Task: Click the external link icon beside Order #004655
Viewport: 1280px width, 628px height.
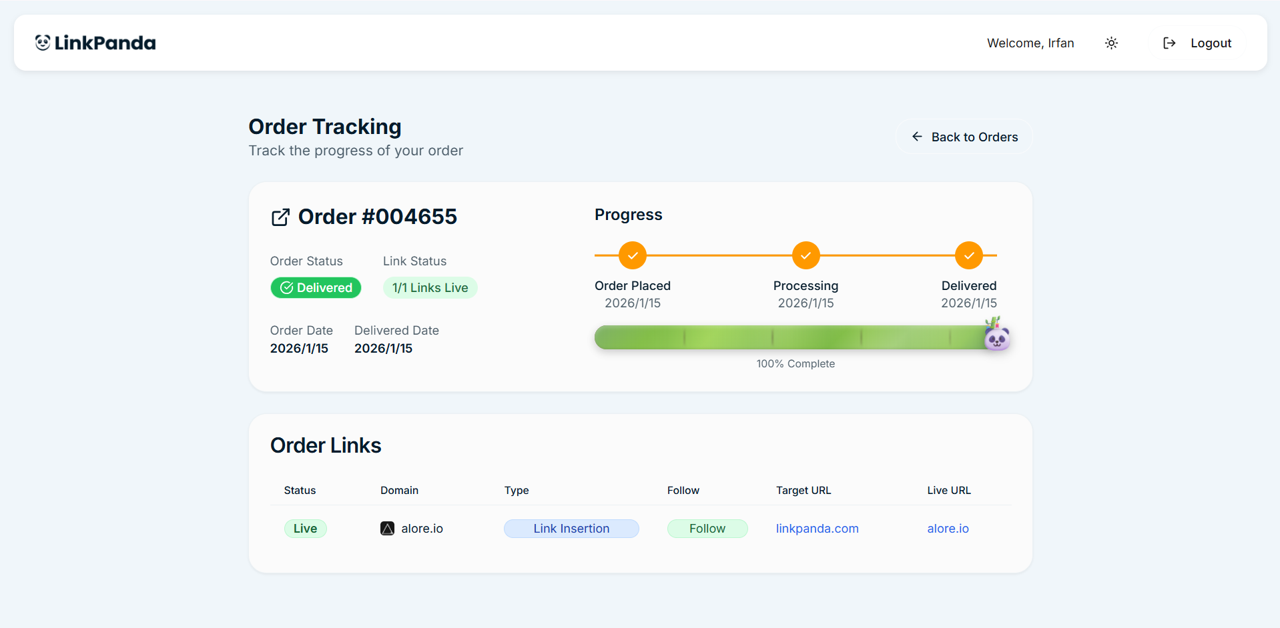Action: [x=280, y=216]
